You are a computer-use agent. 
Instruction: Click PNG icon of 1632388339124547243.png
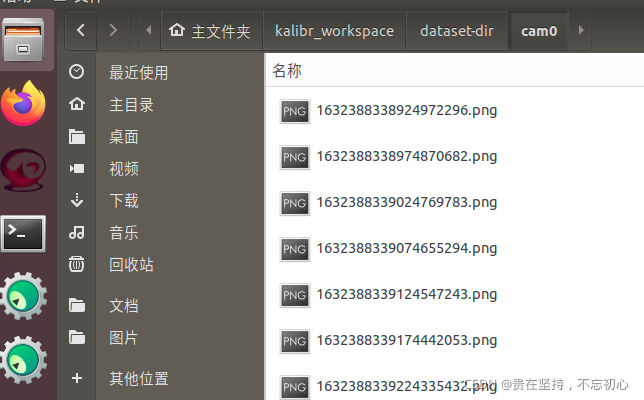(x=294, y=295)
